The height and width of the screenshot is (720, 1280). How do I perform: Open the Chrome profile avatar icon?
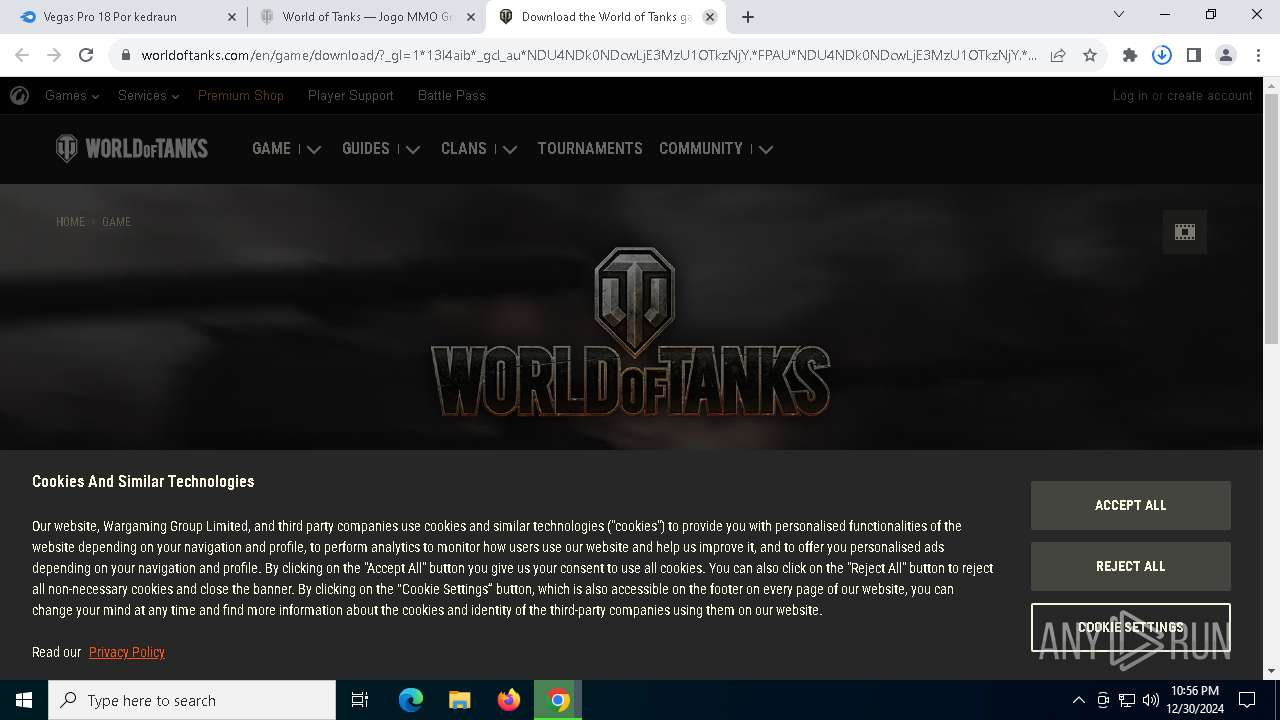click(x=1226, y=55)
